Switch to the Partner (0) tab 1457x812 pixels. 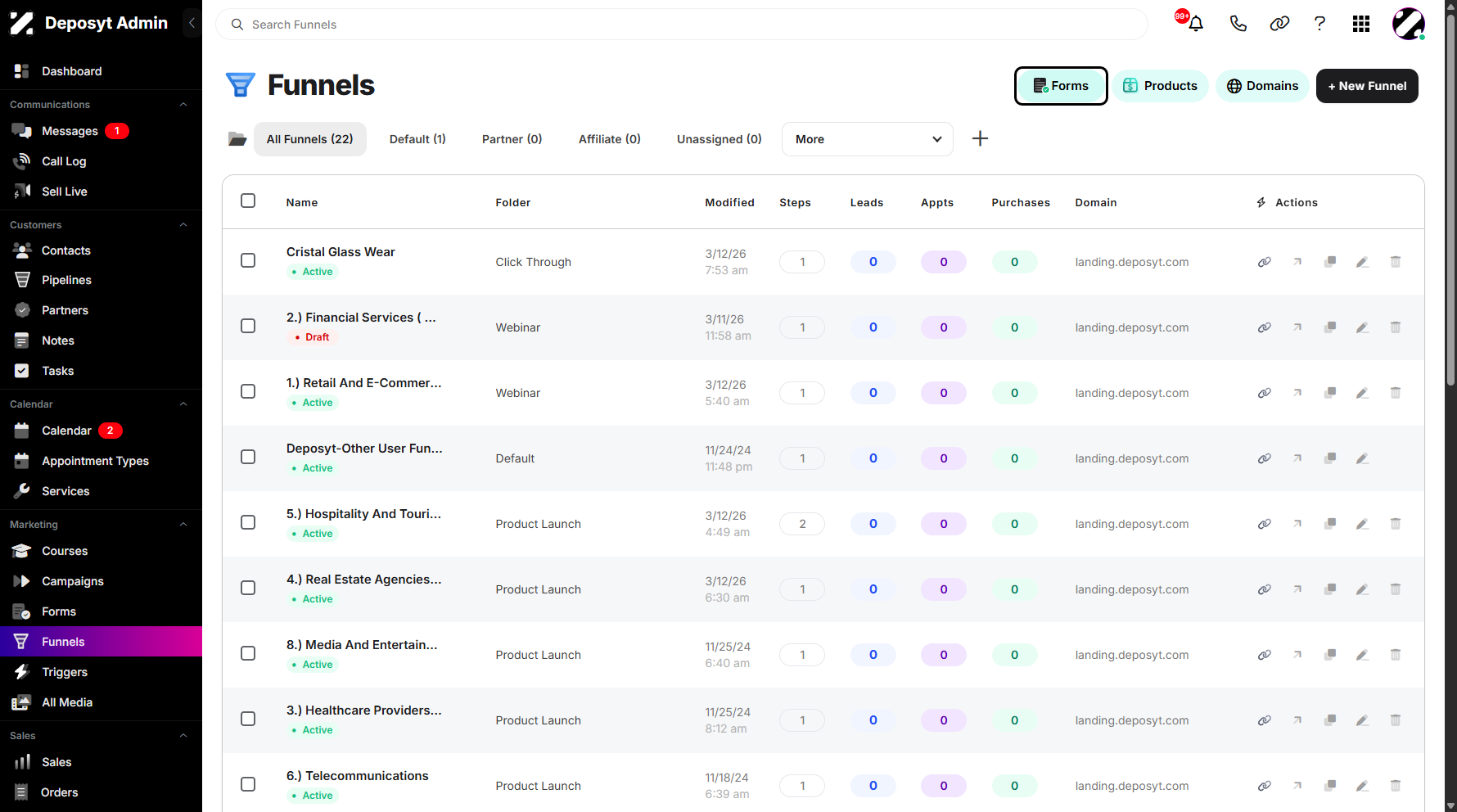(512, 139)
